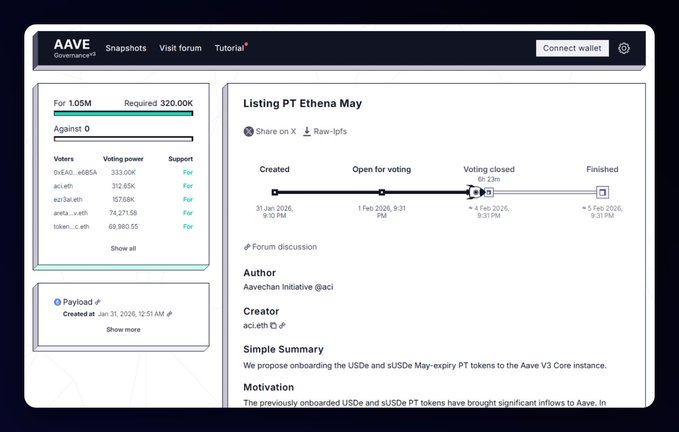The width and height of the screenshot is (679, 432).
Task: Select the Created timeline marker
Action: (x=275, y=192)
